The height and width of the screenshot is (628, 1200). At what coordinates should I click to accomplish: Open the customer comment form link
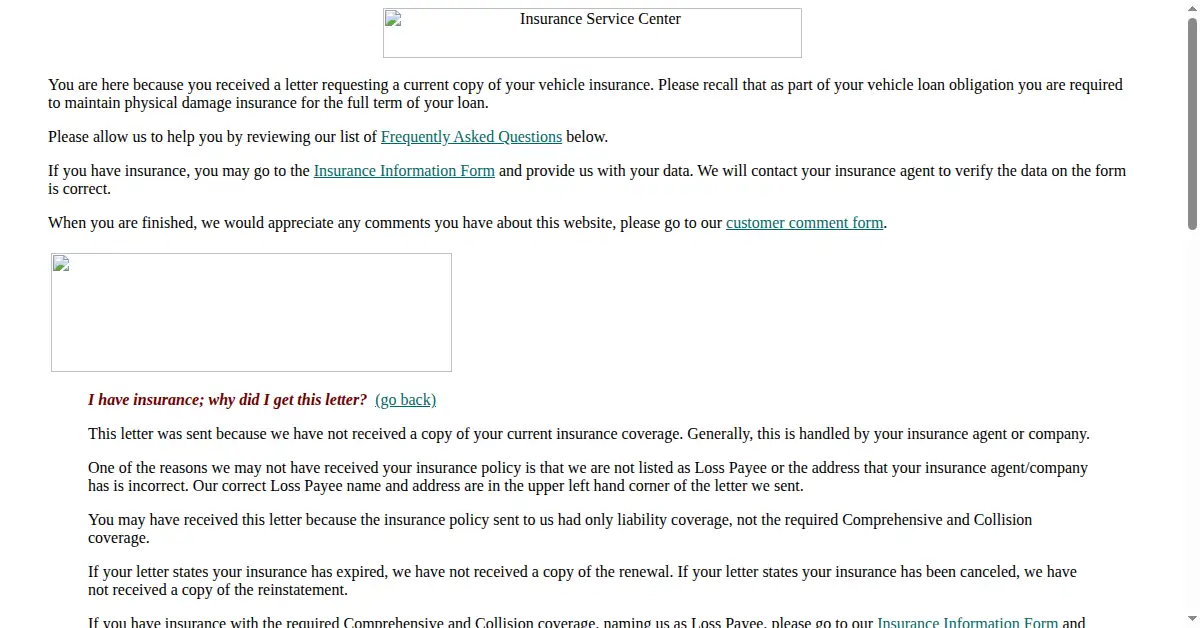[x=805, y=223]
